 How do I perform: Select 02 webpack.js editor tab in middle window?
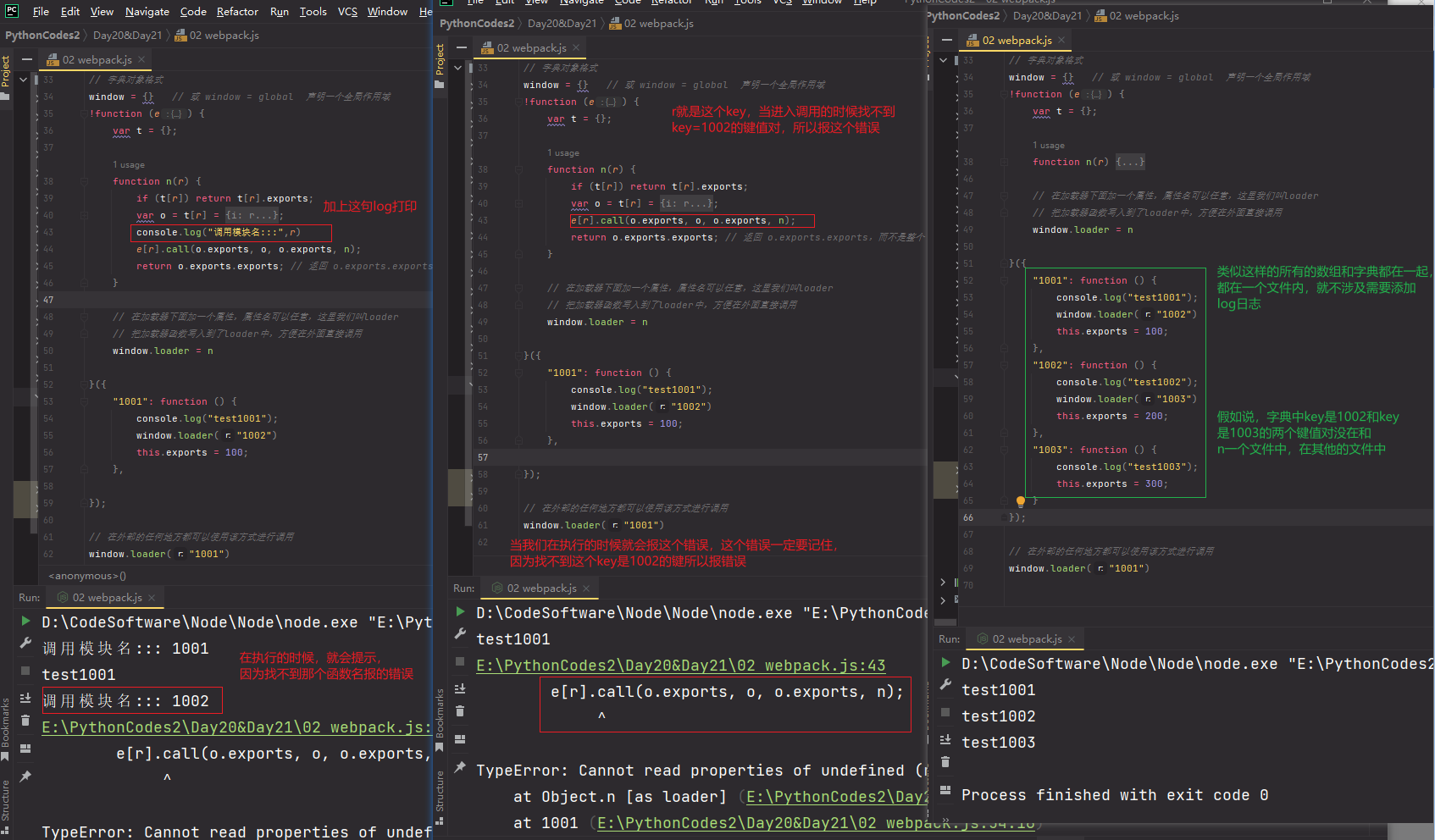tap(530, 47)
